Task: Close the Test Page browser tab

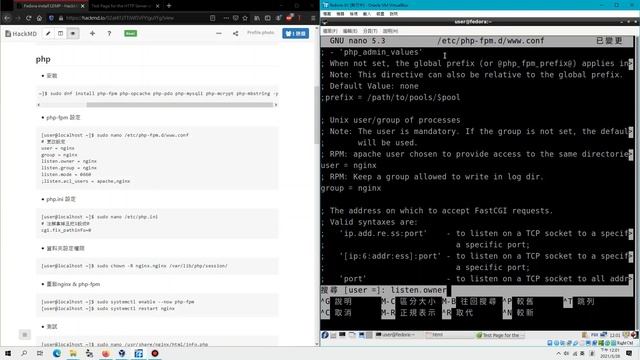Action: pyautogui.click(x=158, y=6)
